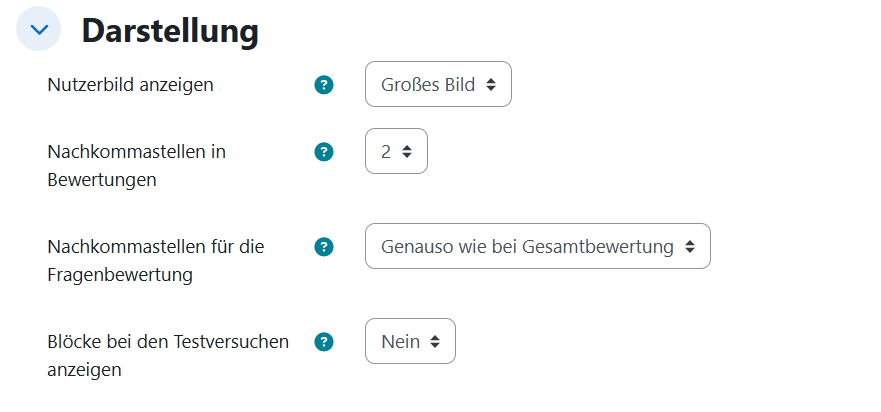
Task: Show help for Blöcke bei den Testversuchen
Action: [x=323, y=342]
